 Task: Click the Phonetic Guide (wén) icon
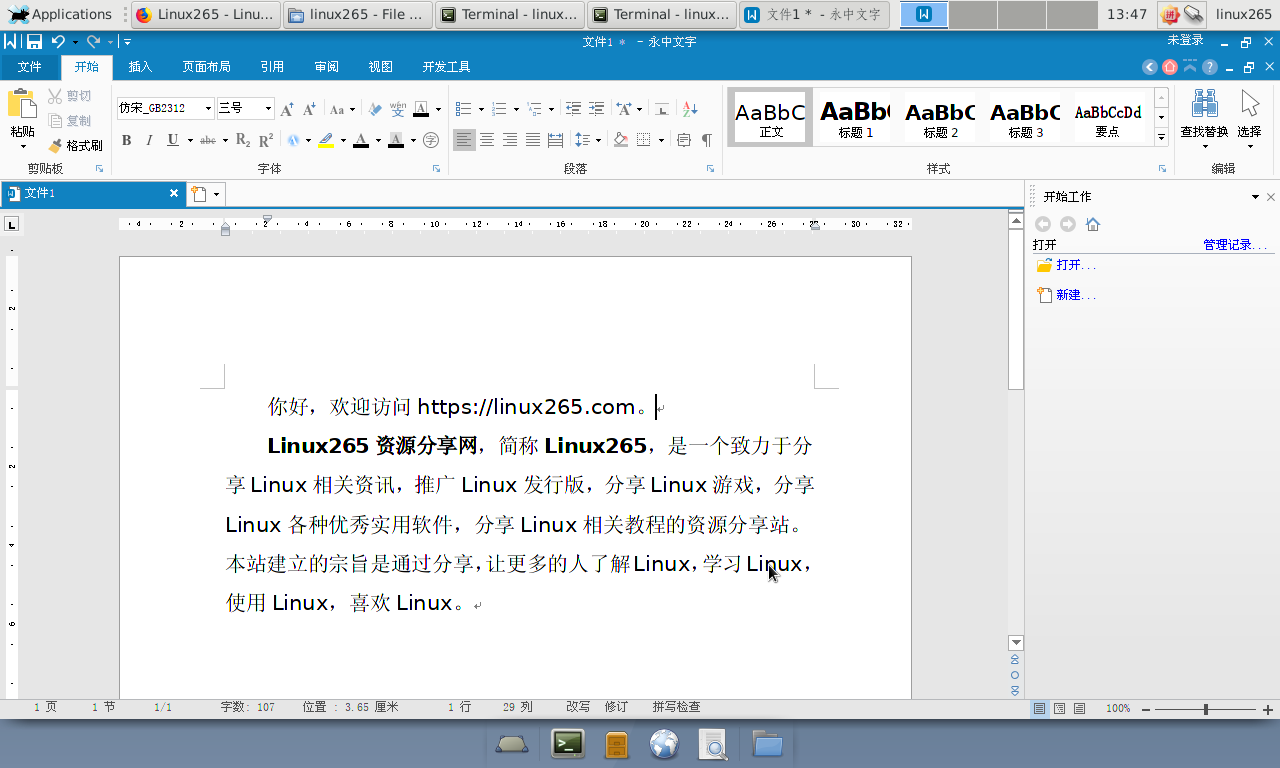click(x=397, y=109)
